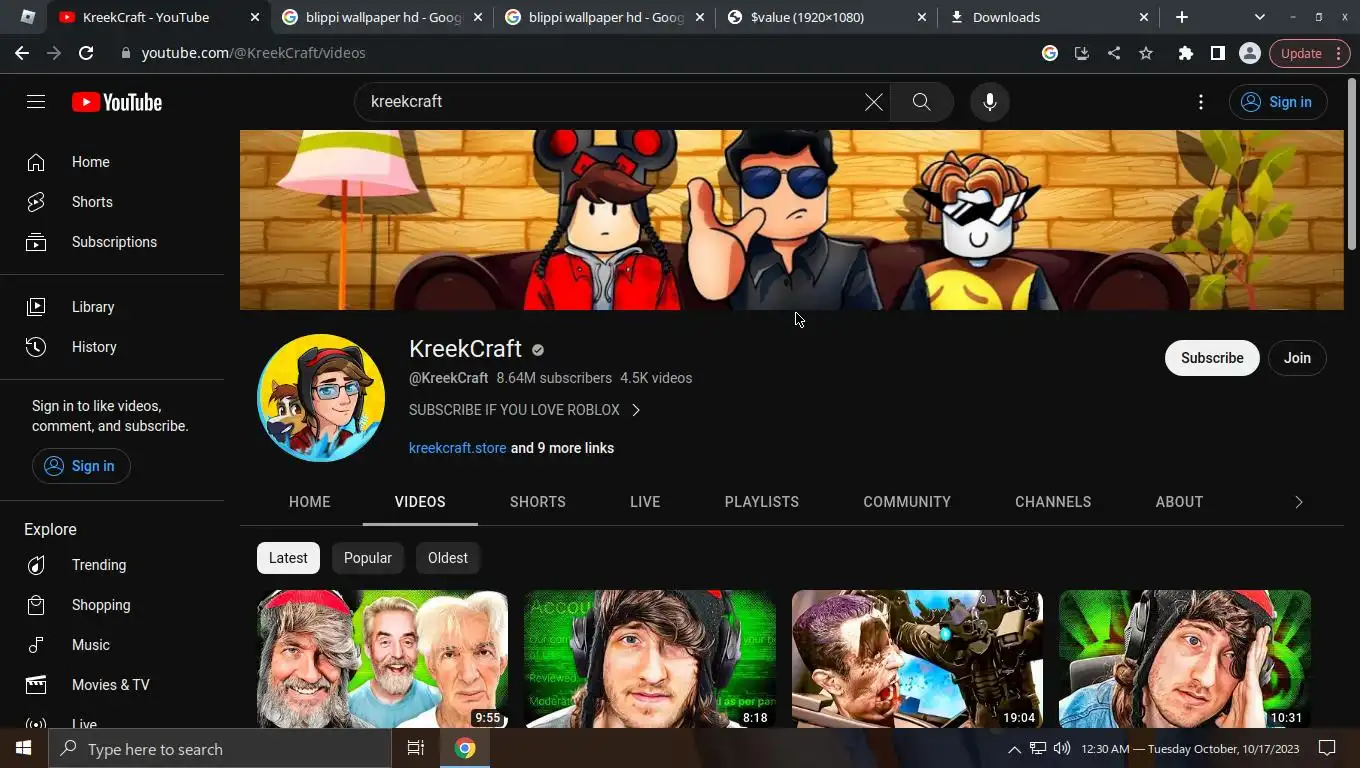This screenshot has width=1360, height=768.
Task: Select the Latest sort chip
Action: (x=288, y=558)
